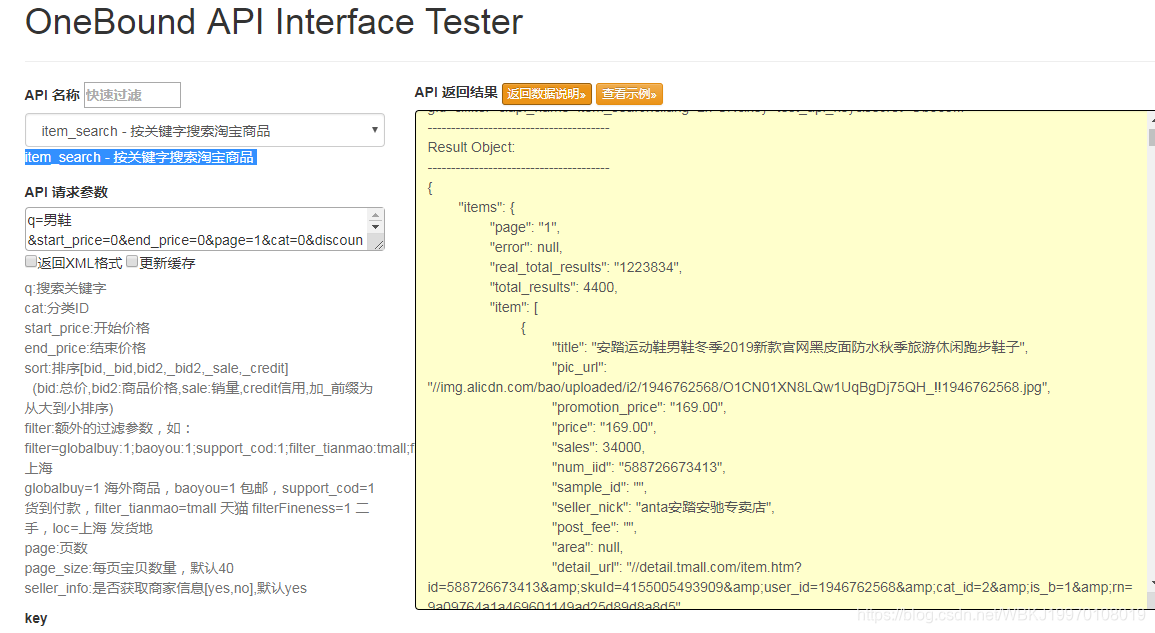Click the parameters textarea scroll down arrow
The height and width of the screenshot is (633, 1155).
point(376,228)
